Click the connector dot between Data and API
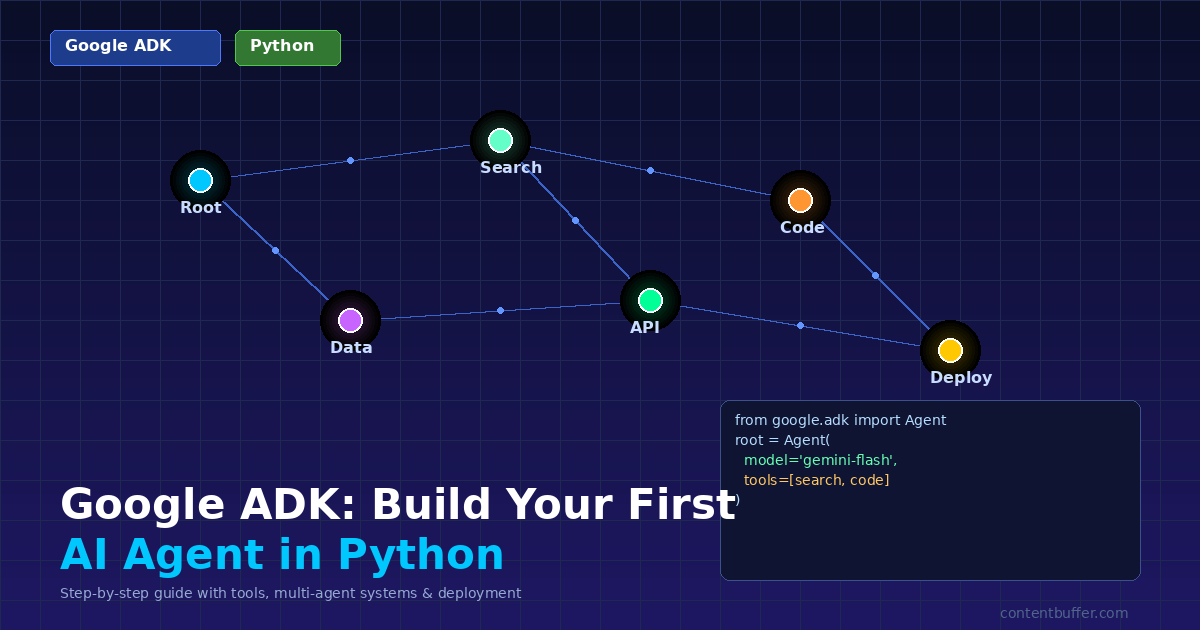The width and height of the screenshot is (1200, 630). (x=500, y=310)
